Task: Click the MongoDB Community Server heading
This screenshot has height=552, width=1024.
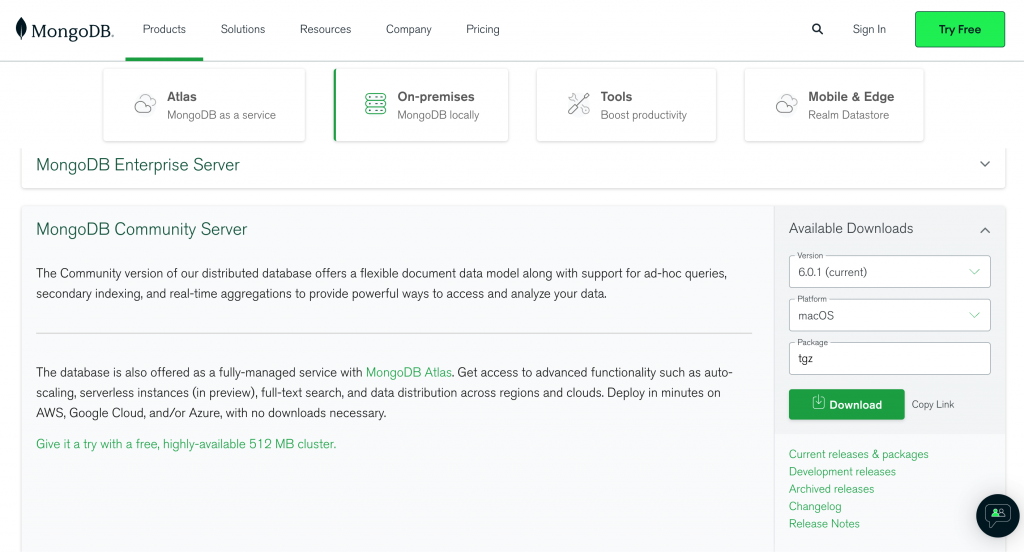Action: [142, 229]
